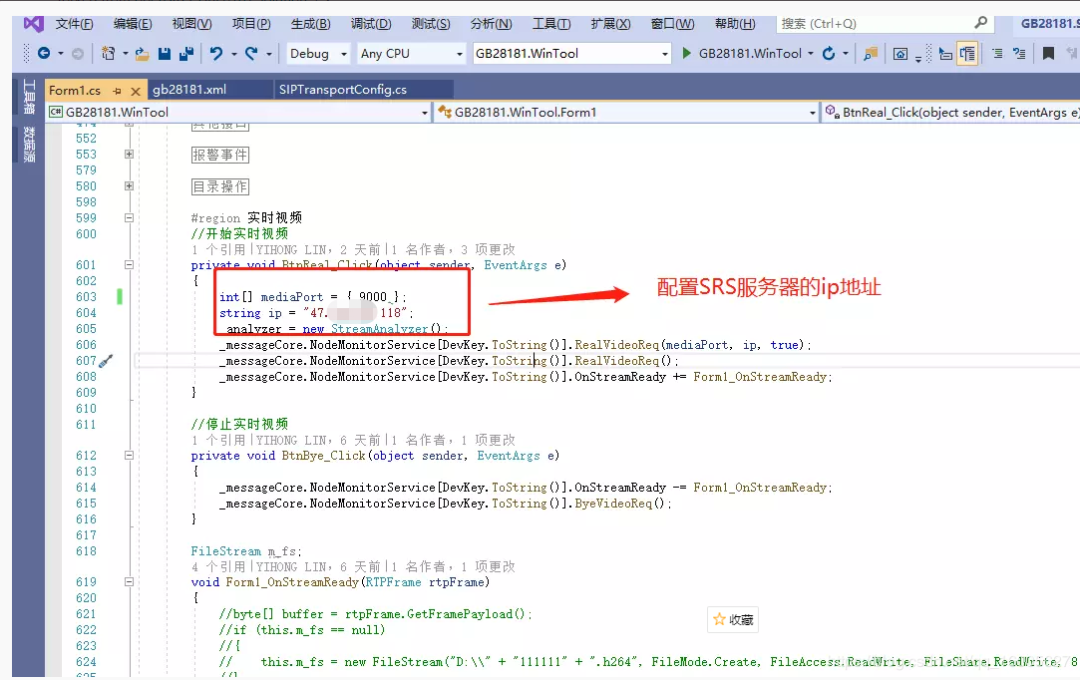Open the GB28181.WinTool project scope dropdown
The height and width of the screenshot is (680, 1080).
(x=238, y=112)
